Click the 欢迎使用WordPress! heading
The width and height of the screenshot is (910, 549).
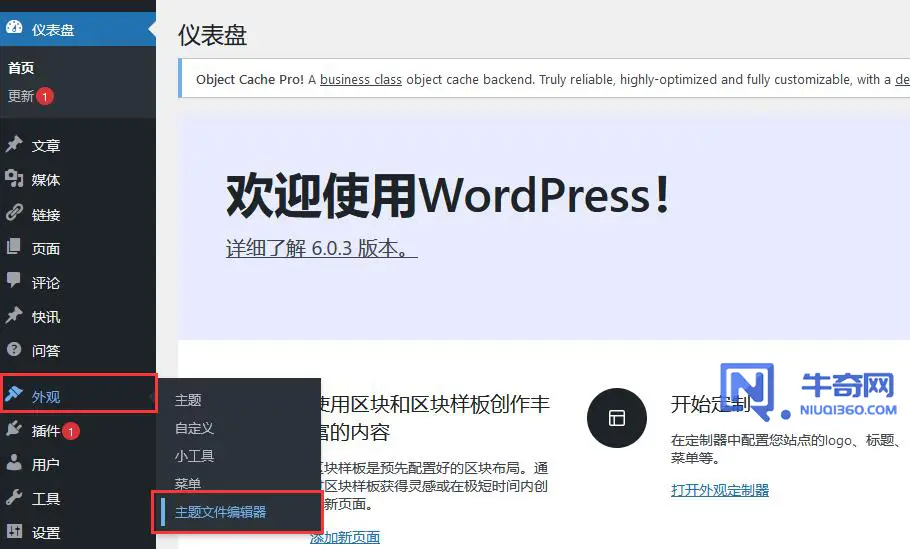point(448,195)
